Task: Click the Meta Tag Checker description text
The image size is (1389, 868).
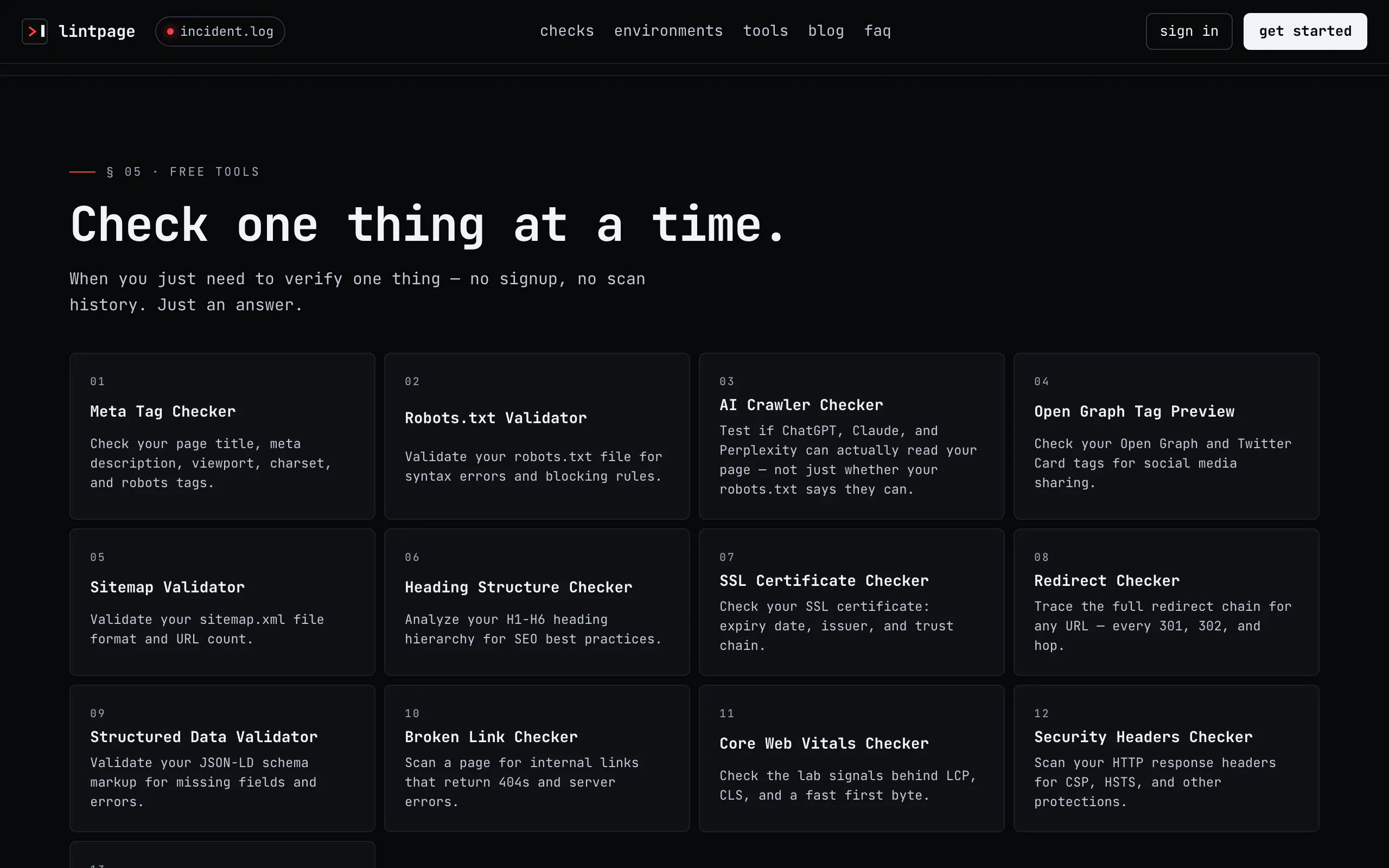Action: pyautogui.click(x=211, y=463)
